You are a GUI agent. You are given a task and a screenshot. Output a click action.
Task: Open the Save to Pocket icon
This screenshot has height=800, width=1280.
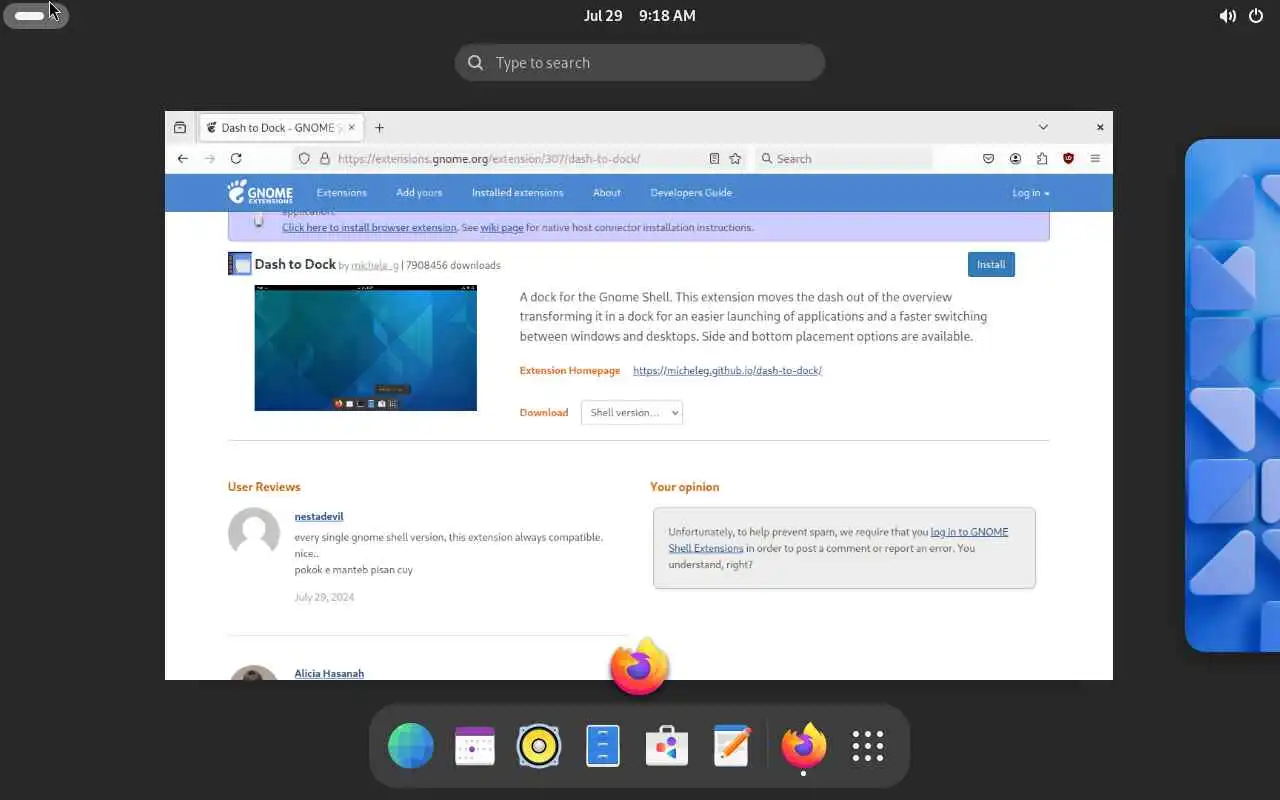click(988, 158)
